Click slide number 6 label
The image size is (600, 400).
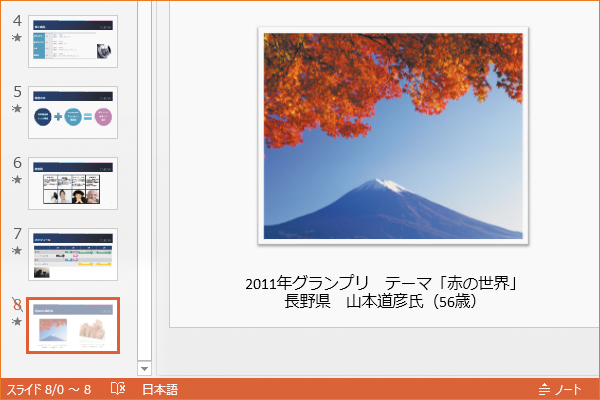click(17, 162)
